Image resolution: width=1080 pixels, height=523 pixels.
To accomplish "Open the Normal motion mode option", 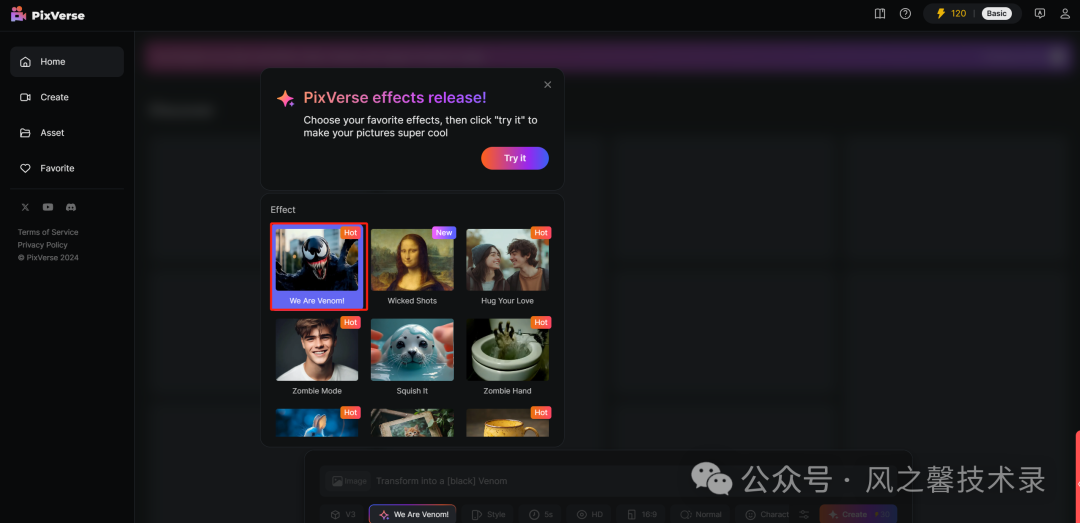I will pos(700,515).
